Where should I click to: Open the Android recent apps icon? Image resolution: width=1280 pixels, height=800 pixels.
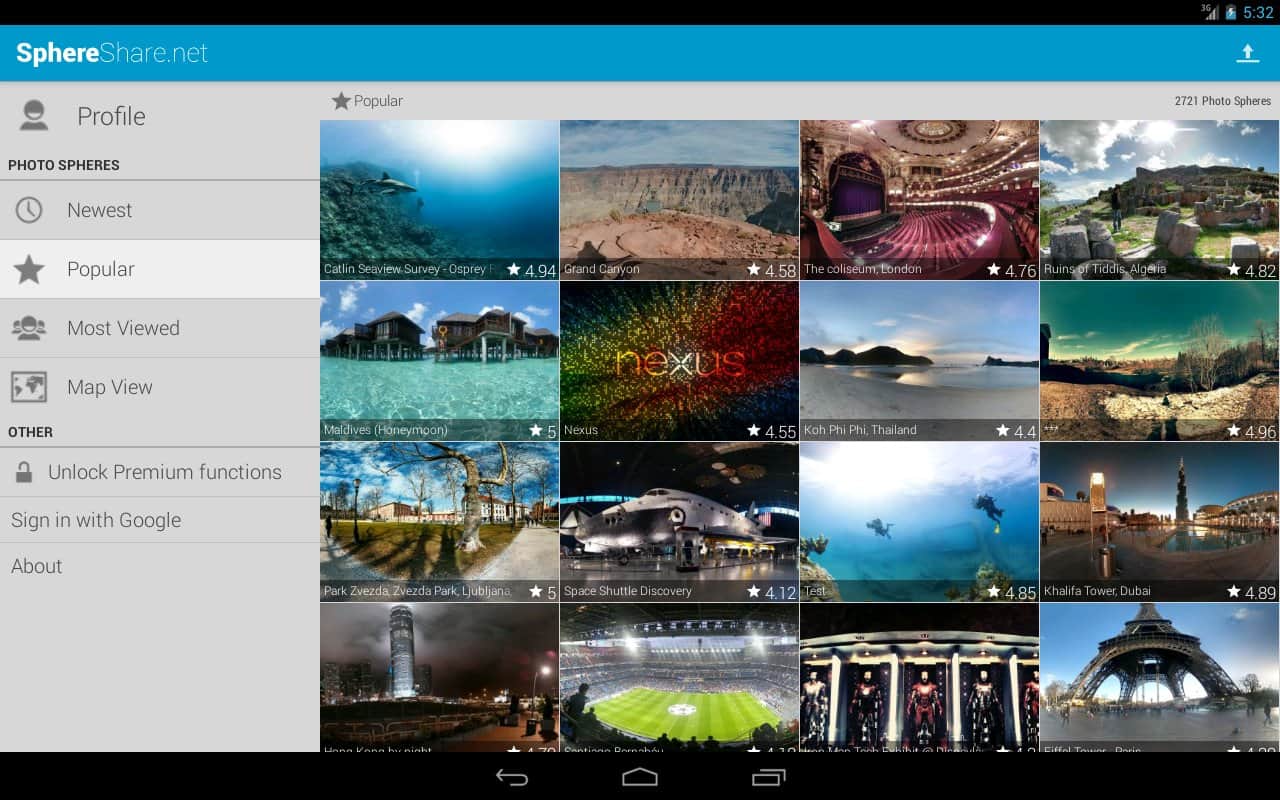tap(768, 777)
